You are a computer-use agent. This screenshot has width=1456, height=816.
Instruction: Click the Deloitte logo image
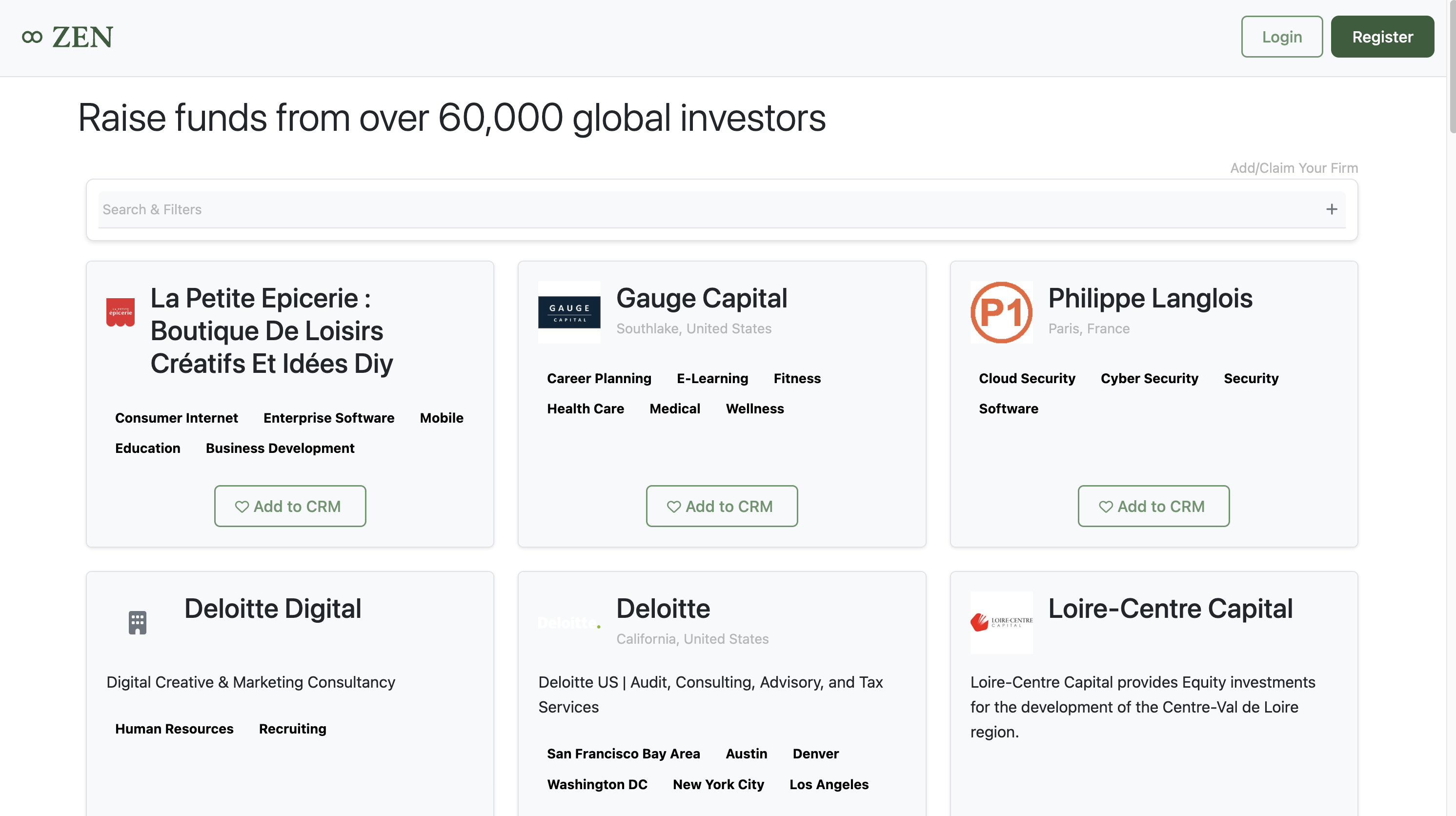[x=569, y=623]
